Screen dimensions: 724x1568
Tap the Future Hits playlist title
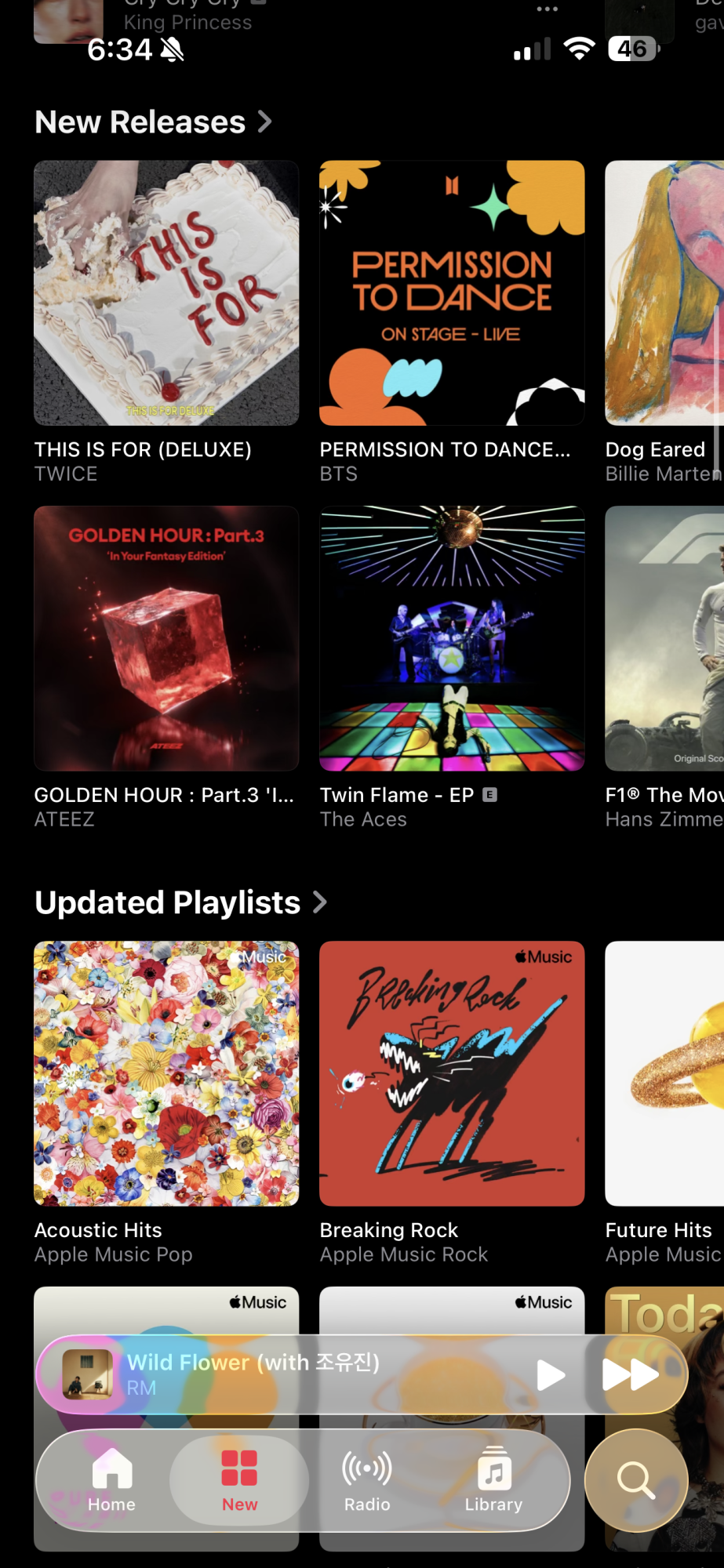coord(659,1230)
